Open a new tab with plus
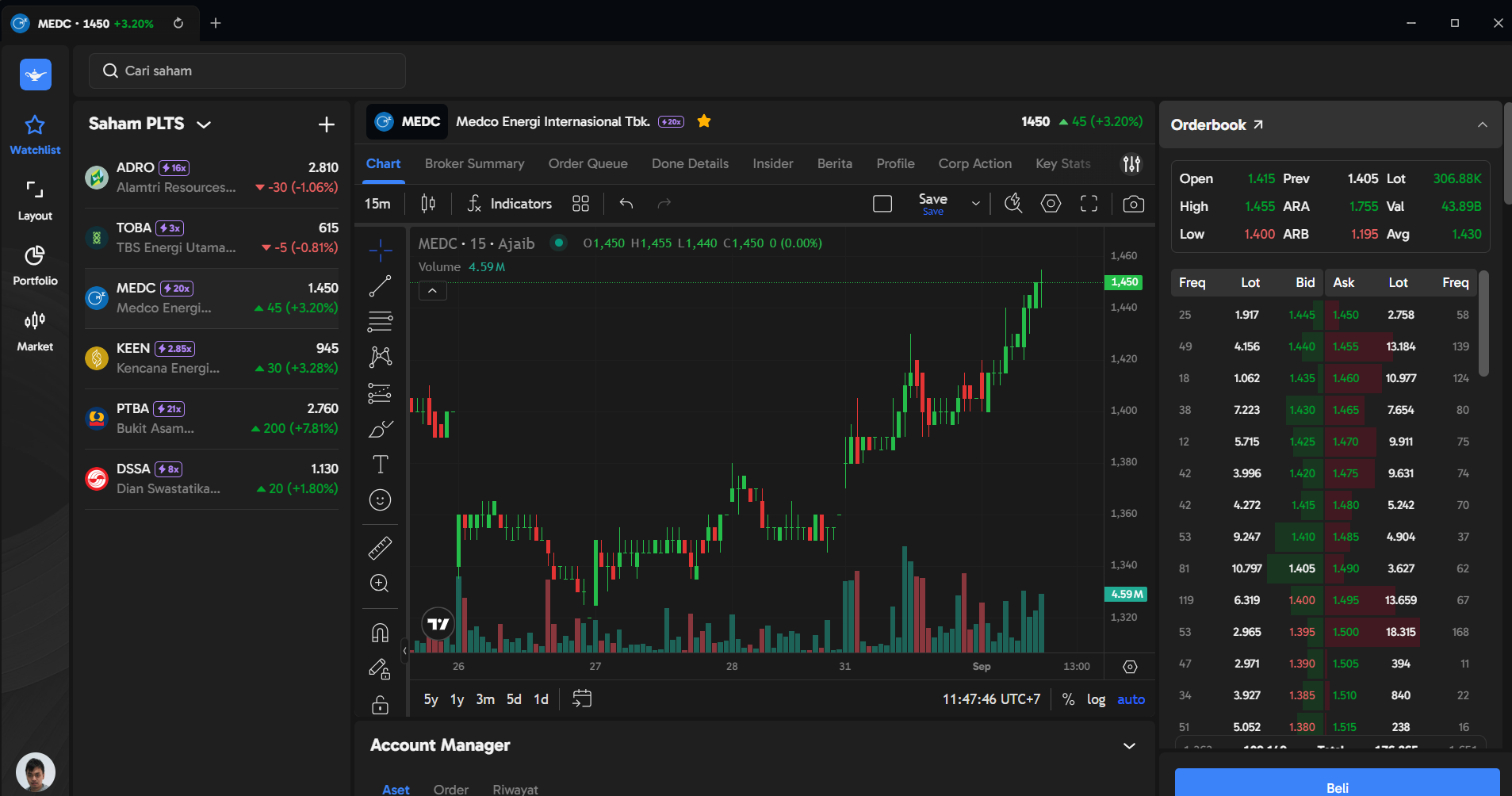 (216, 23)
